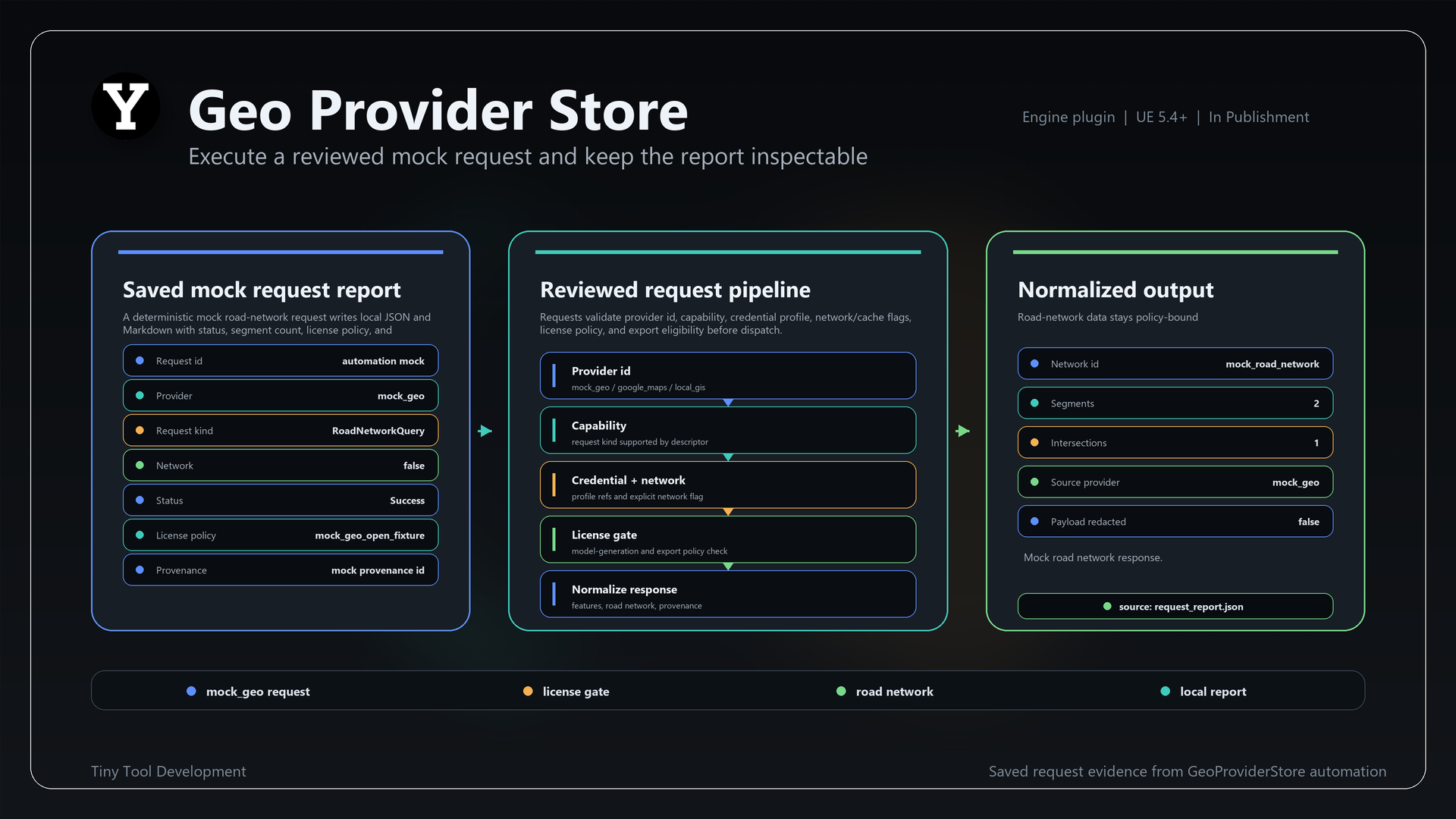Click the Y logo icon

pos(126,106)
